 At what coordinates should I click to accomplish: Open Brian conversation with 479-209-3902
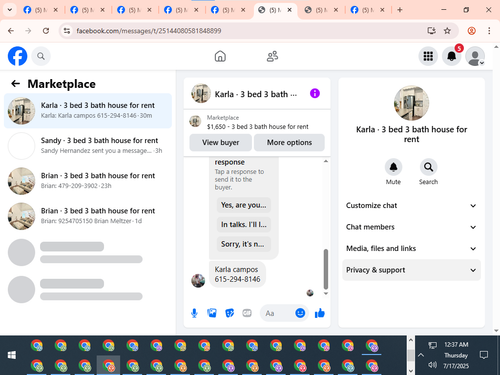[88, 181]
